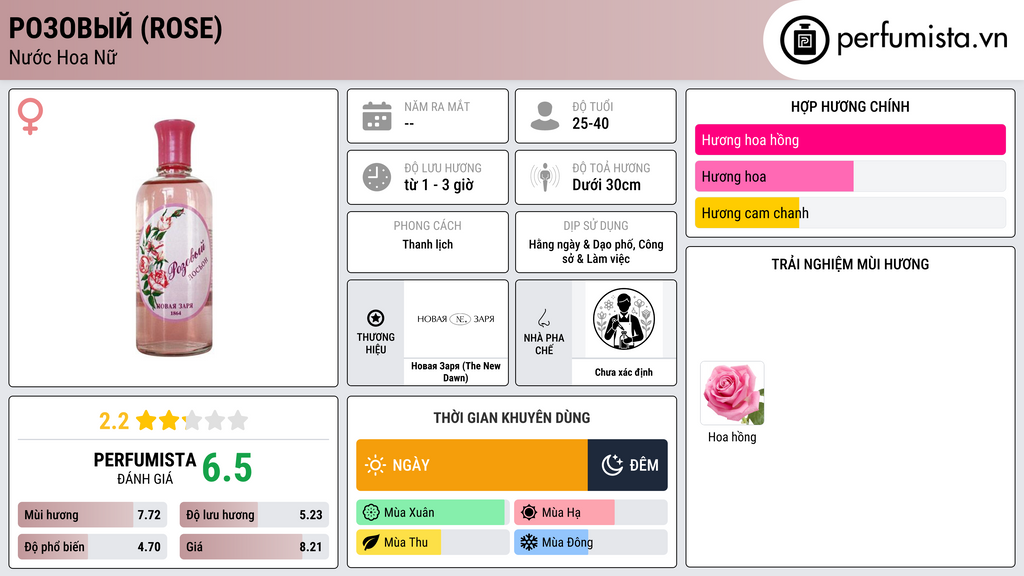The width and height of the screenshot is (1024, 576).
Task: Click the Mùa Hạ season bar
Action: coord(591,513)
